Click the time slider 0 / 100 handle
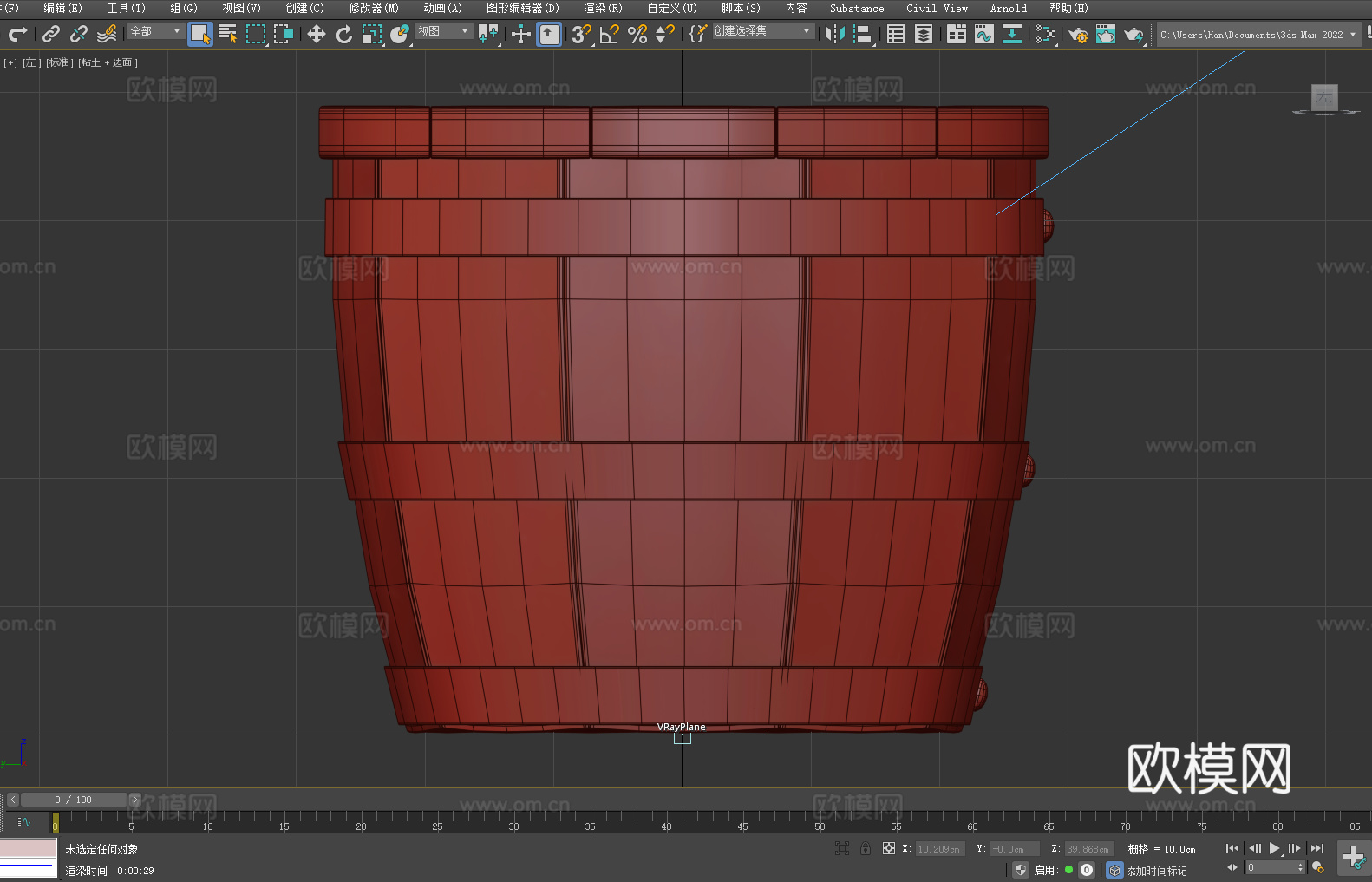The image size is (1372, 882). coord(74,800)
